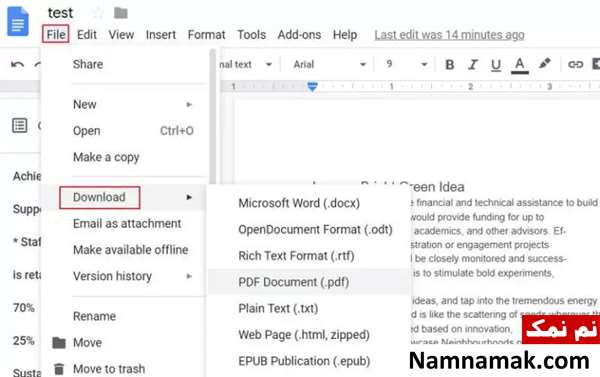Click the 70% outline entry
600x377 pixels.
pos(24,308)
